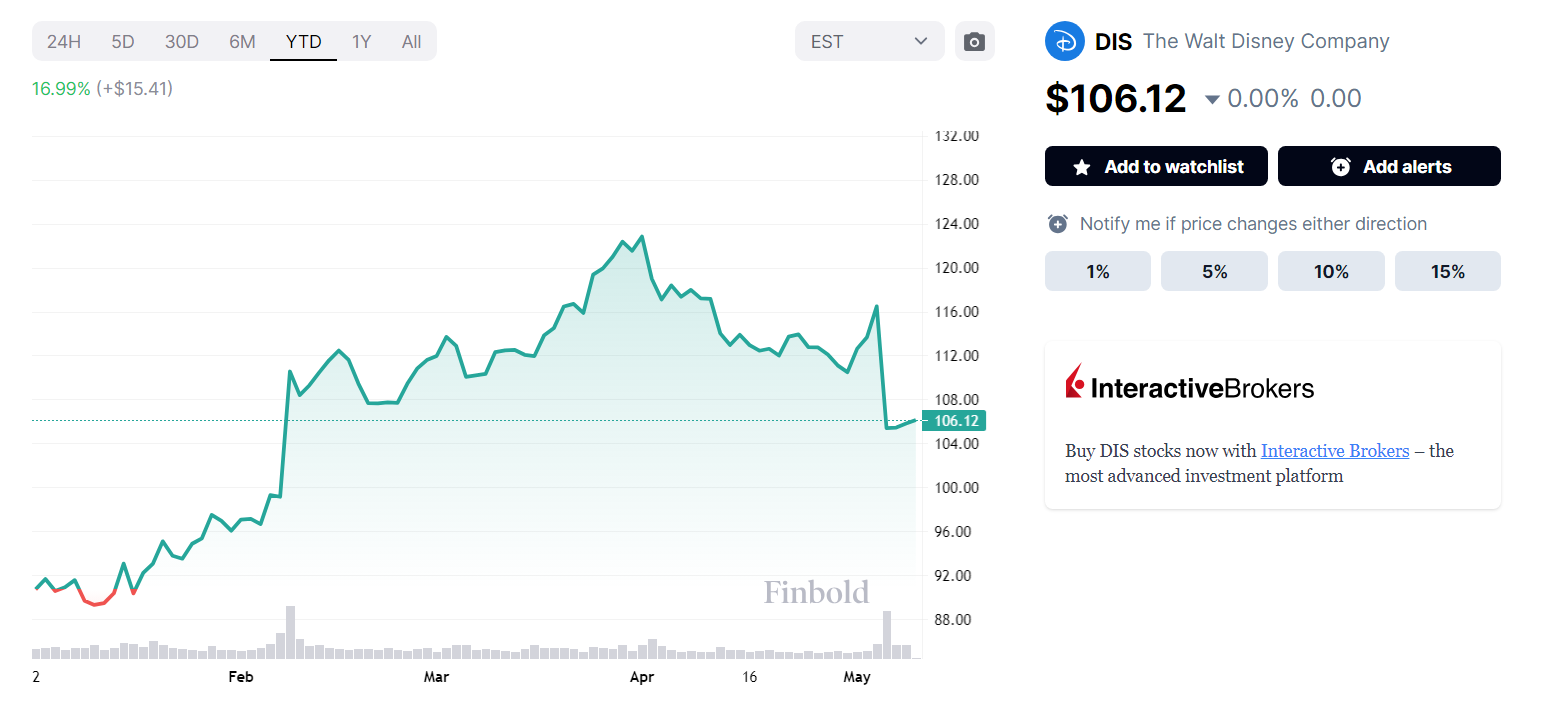The height and width of the screenshot is (711, 1554).
Task: Click the May date axis label
Action: tap(857, 677)
